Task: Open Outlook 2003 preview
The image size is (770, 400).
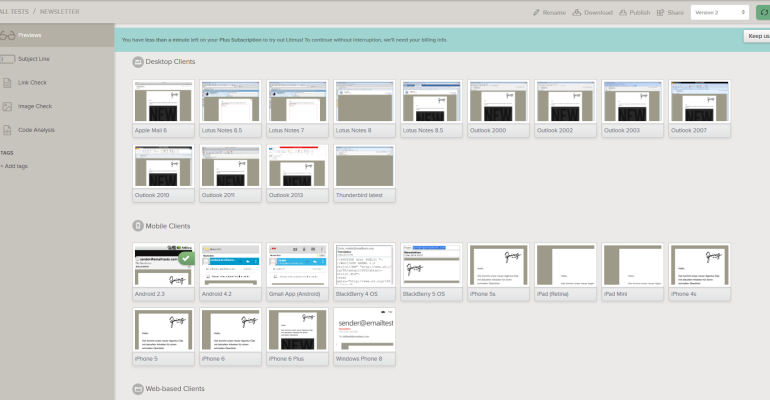Action: (x=632, y=108)
